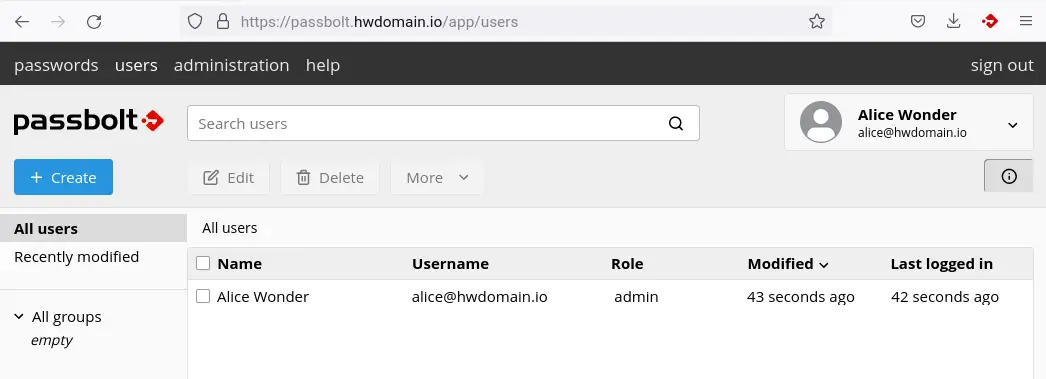The image size is (1046, 379).
Task: Click the sign out link
Action: tap(1002, 65)
